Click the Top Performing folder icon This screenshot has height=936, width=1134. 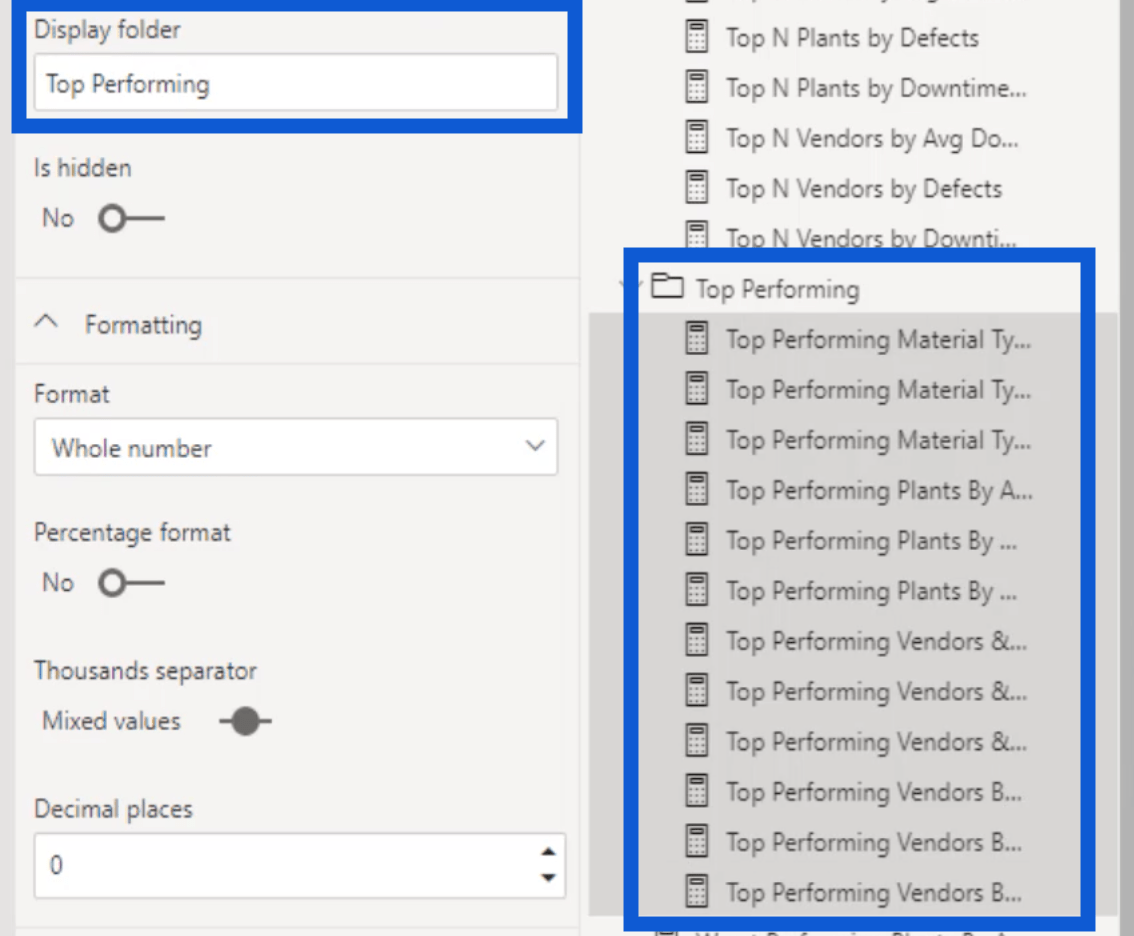[x=667, y=286]
